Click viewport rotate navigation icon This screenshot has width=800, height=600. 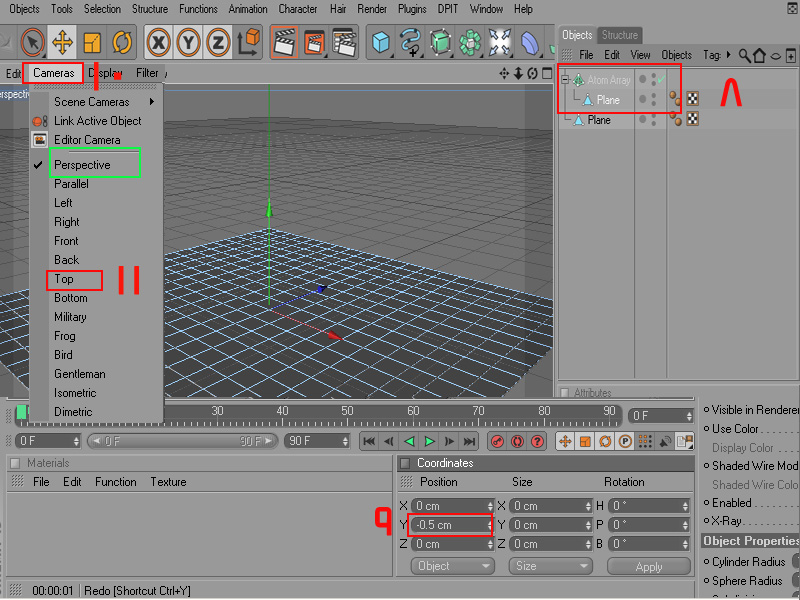(x=533, y=74)
